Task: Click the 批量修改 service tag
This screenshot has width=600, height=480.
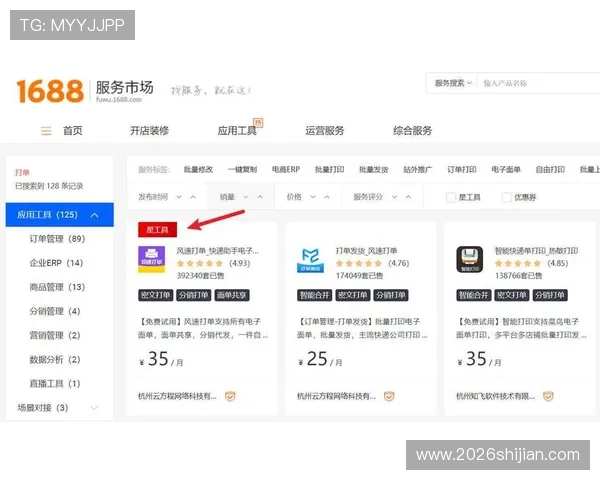Action: pyautogui.click(x=198, y=170)
